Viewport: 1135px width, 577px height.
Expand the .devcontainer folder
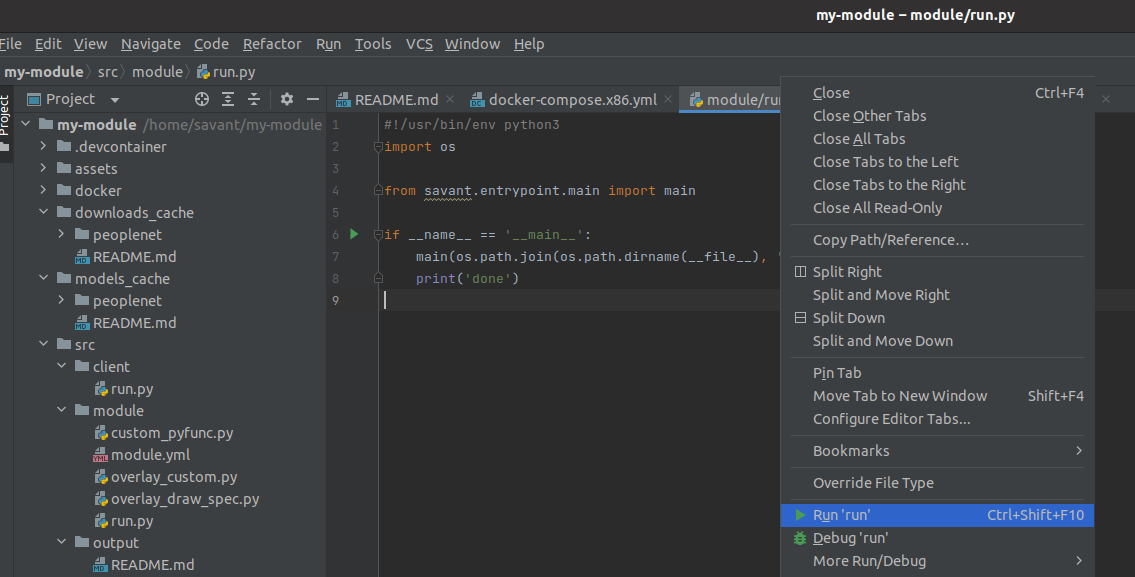coord(44,147)
